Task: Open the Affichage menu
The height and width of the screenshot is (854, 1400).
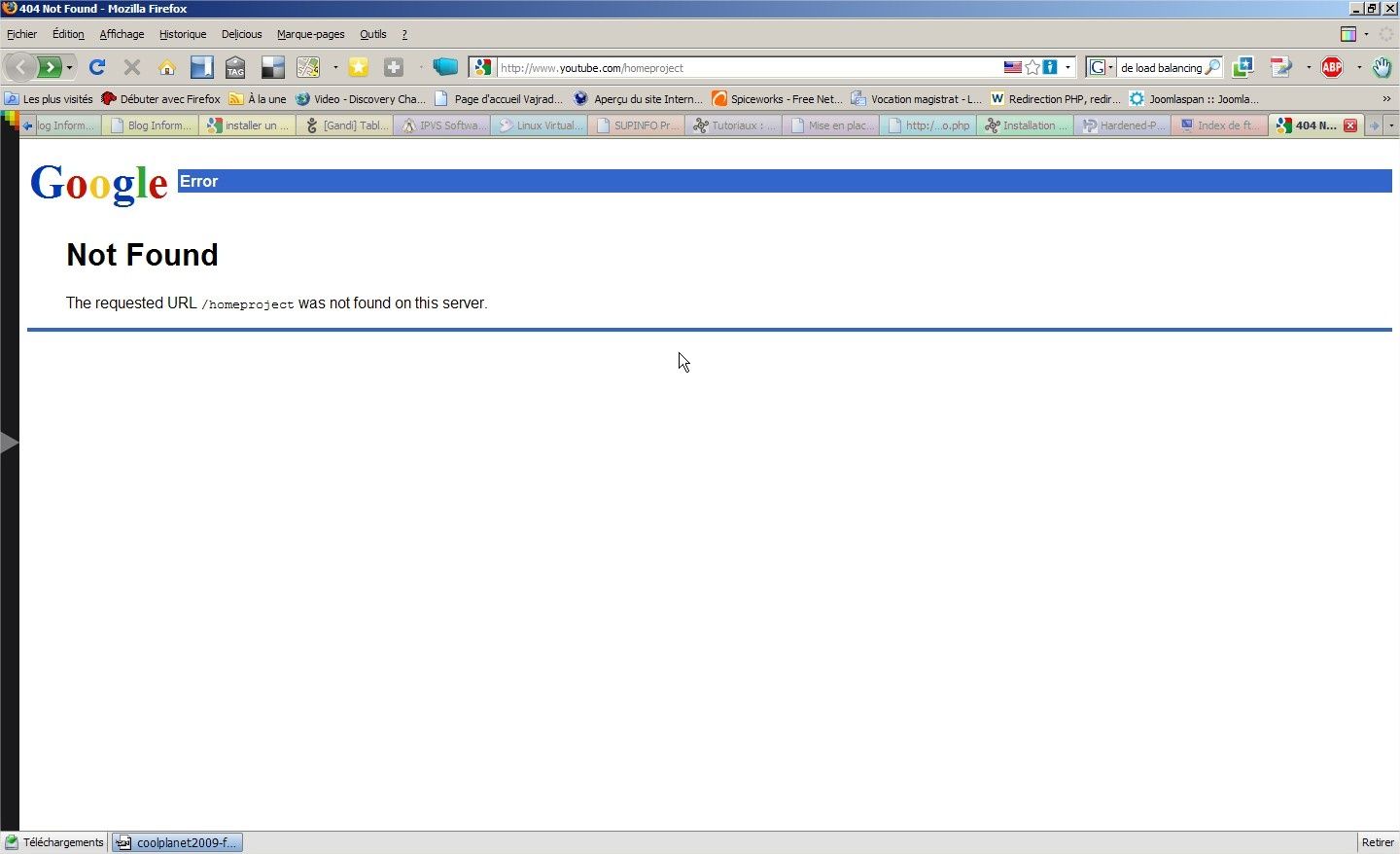Action: [x=122, y=34]
